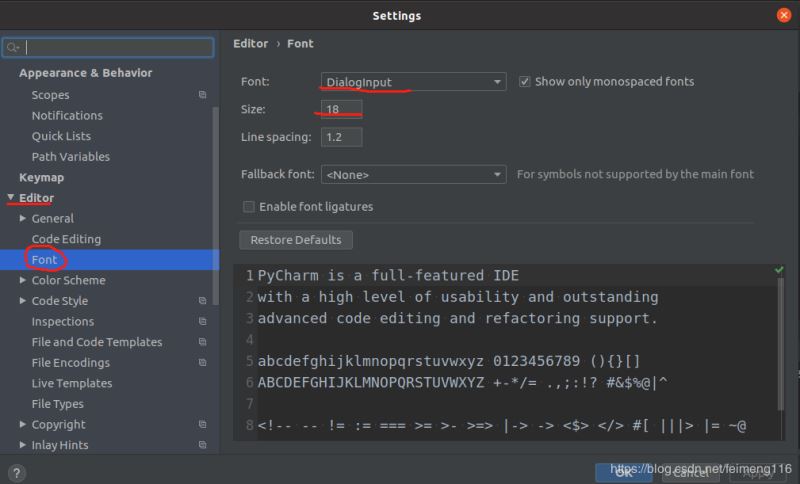
Task: Click the Line spacing input field
Action: pos(341,137)
